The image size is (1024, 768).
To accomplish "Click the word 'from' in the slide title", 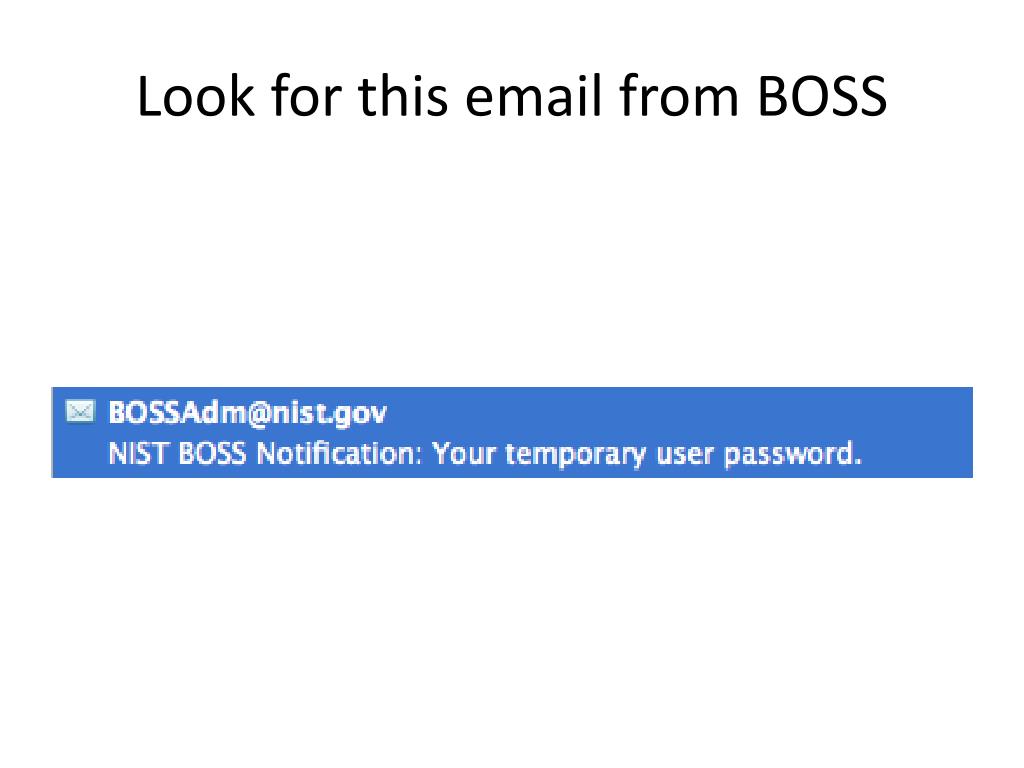I will coord(679,96).
